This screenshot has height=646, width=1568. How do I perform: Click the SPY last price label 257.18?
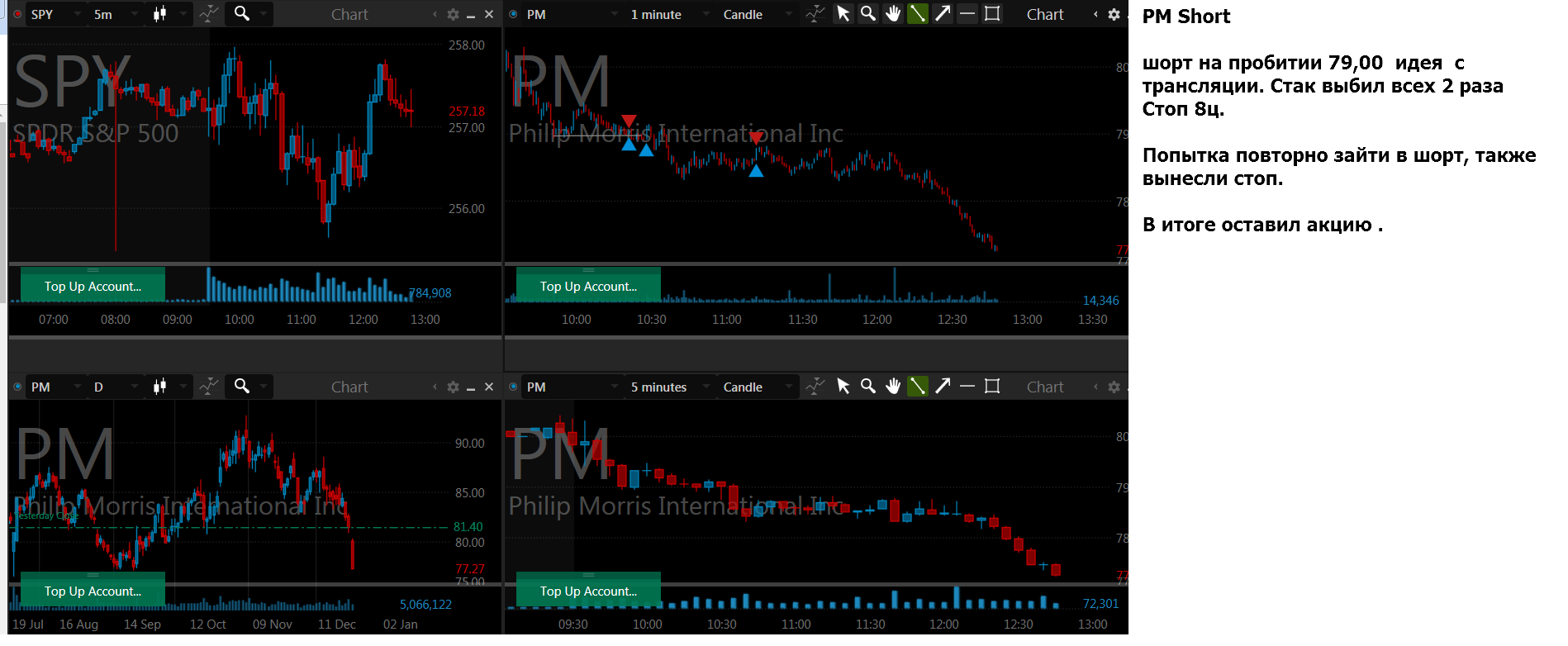pos(467,111)
